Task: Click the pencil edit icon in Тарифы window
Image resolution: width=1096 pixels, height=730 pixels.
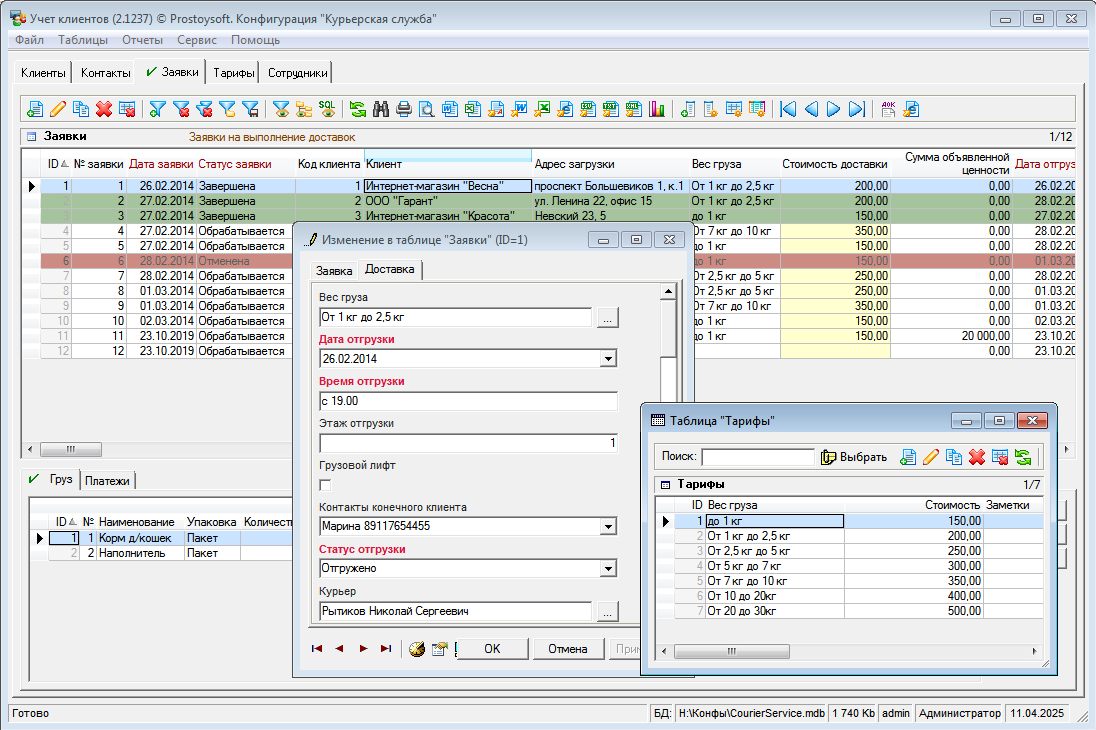Action: 930,457
